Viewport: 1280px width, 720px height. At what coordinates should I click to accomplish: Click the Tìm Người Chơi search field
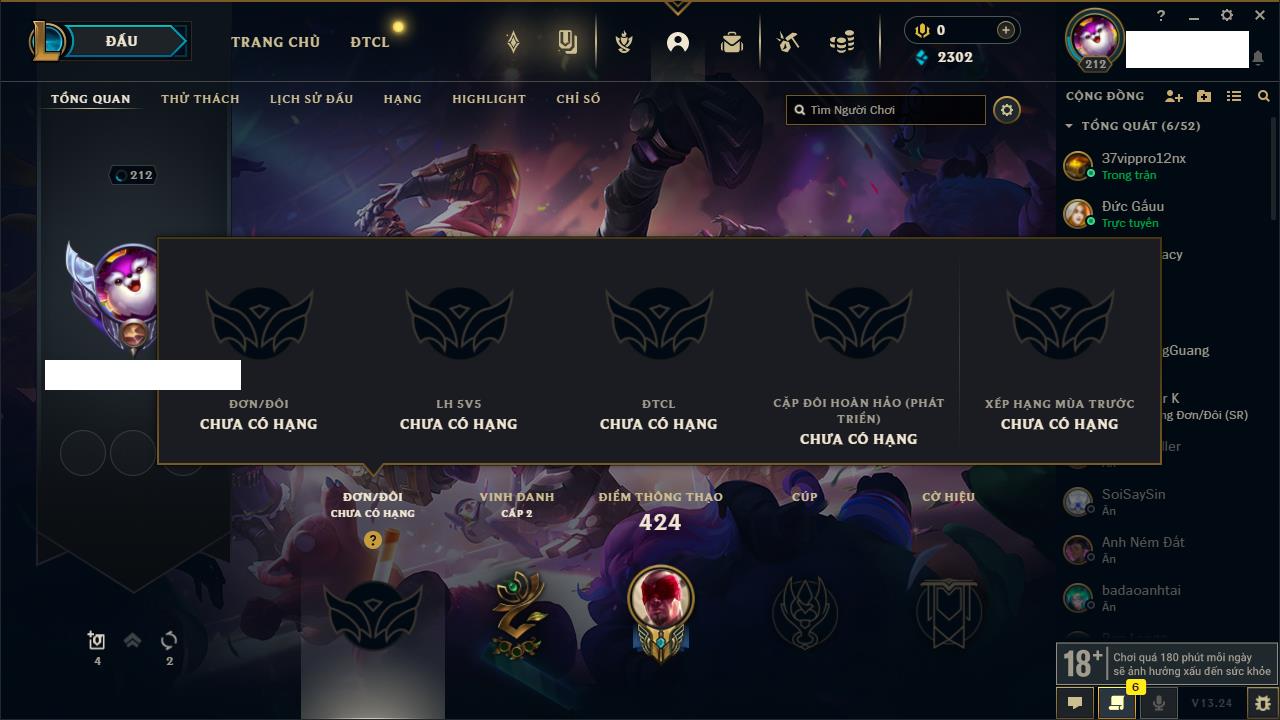[x=886, y=110]
